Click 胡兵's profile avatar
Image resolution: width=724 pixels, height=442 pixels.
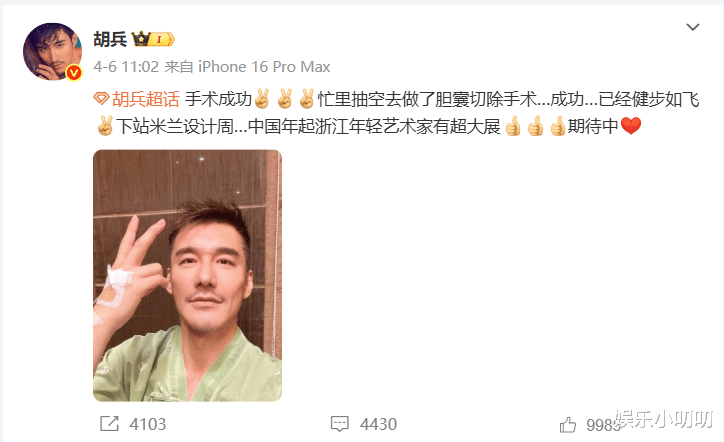(x=53, y=52)
